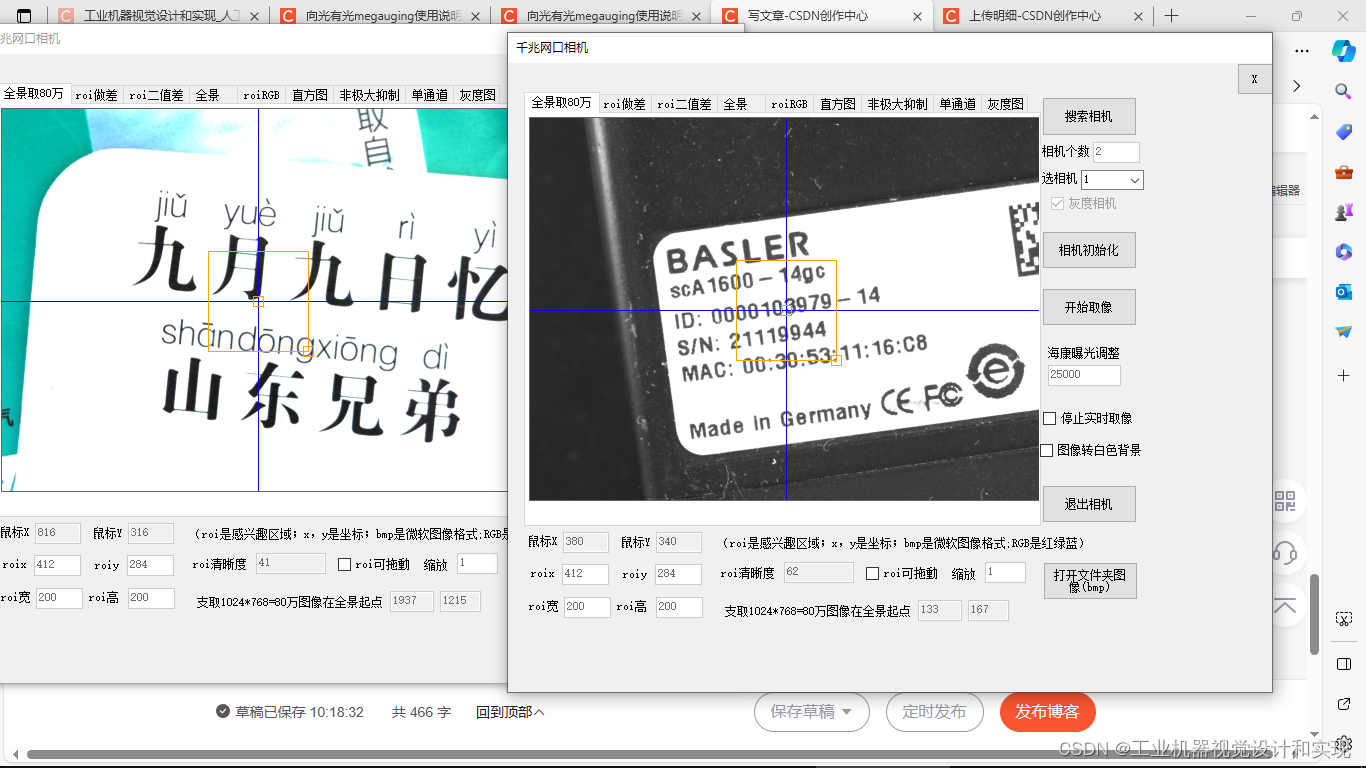Click the 发布博客 button

(1047, 712)
